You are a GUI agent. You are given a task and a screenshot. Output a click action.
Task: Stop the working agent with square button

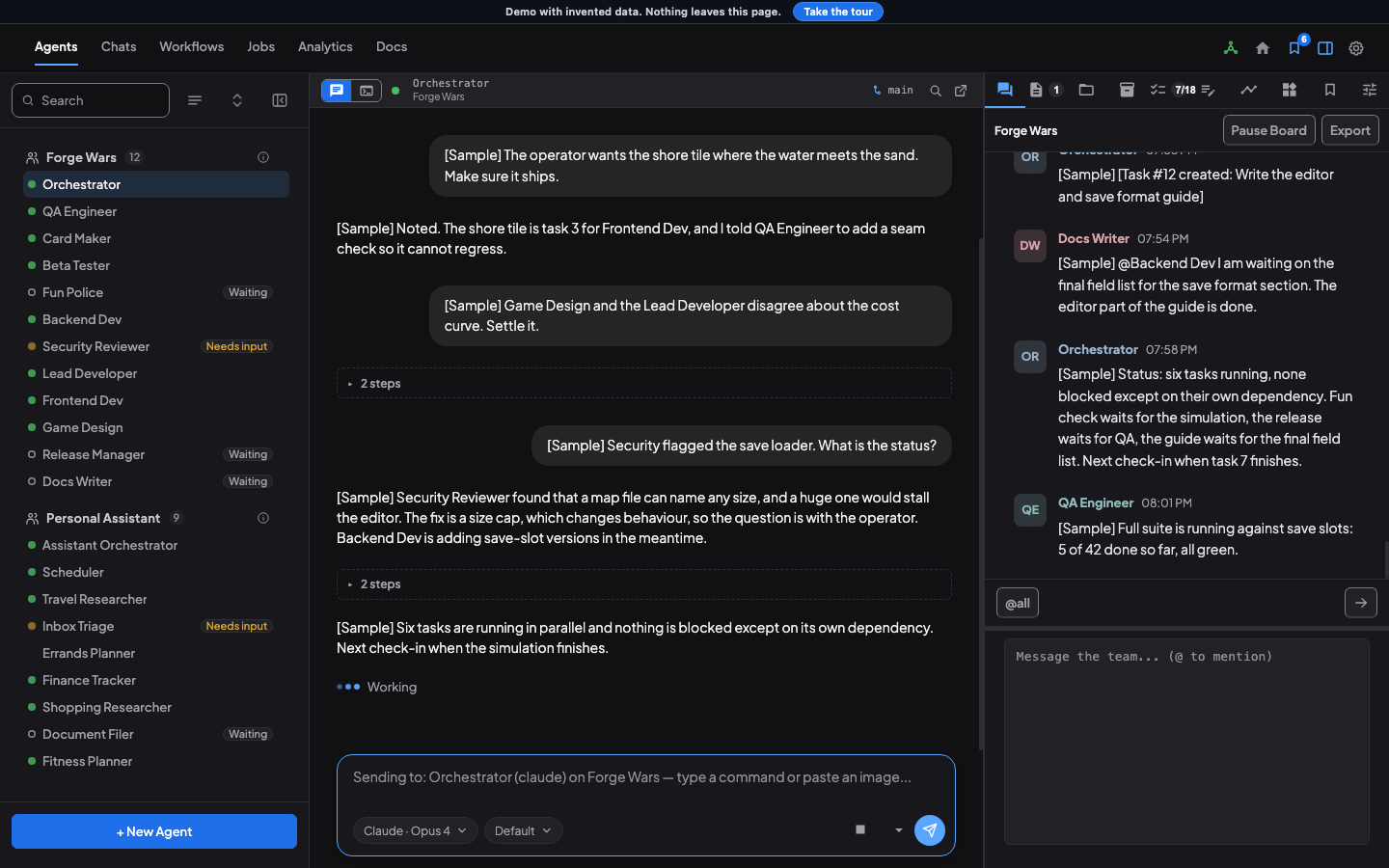860,829
